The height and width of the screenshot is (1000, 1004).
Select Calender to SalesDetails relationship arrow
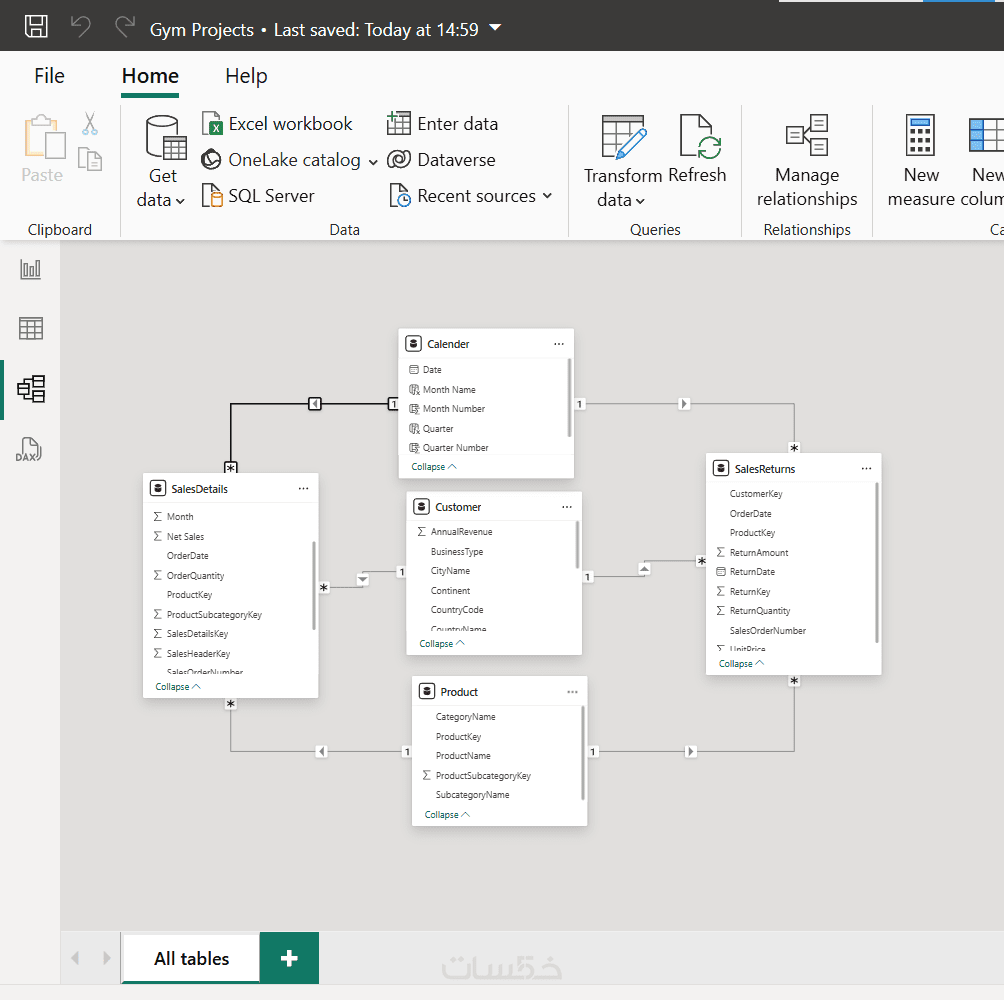tap(314, 403)
